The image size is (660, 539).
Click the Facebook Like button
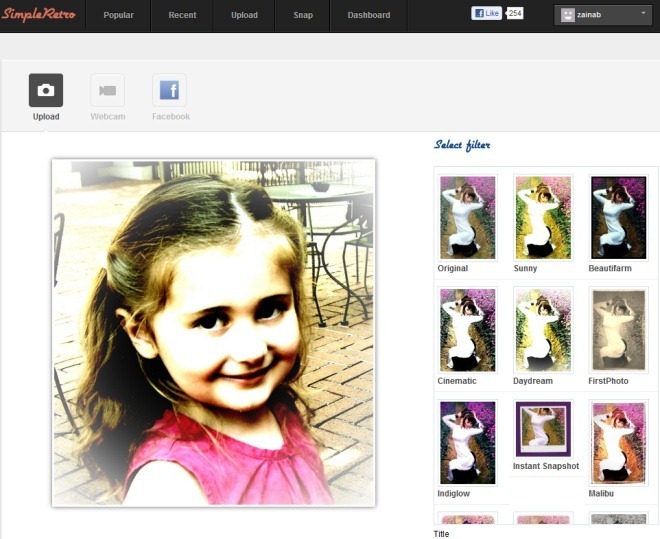(486, 13)
